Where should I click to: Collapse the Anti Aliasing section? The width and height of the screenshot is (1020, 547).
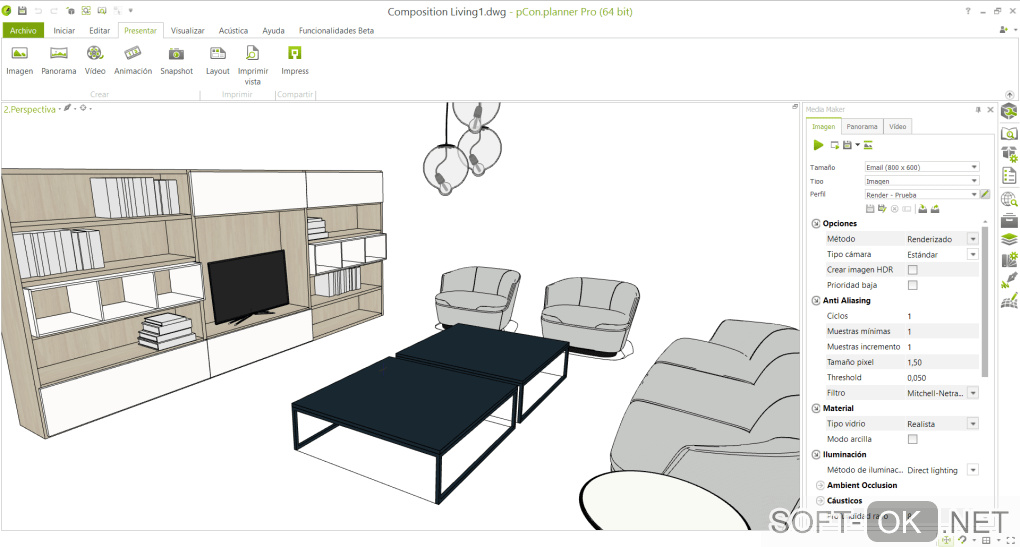(x=816, y=300)
